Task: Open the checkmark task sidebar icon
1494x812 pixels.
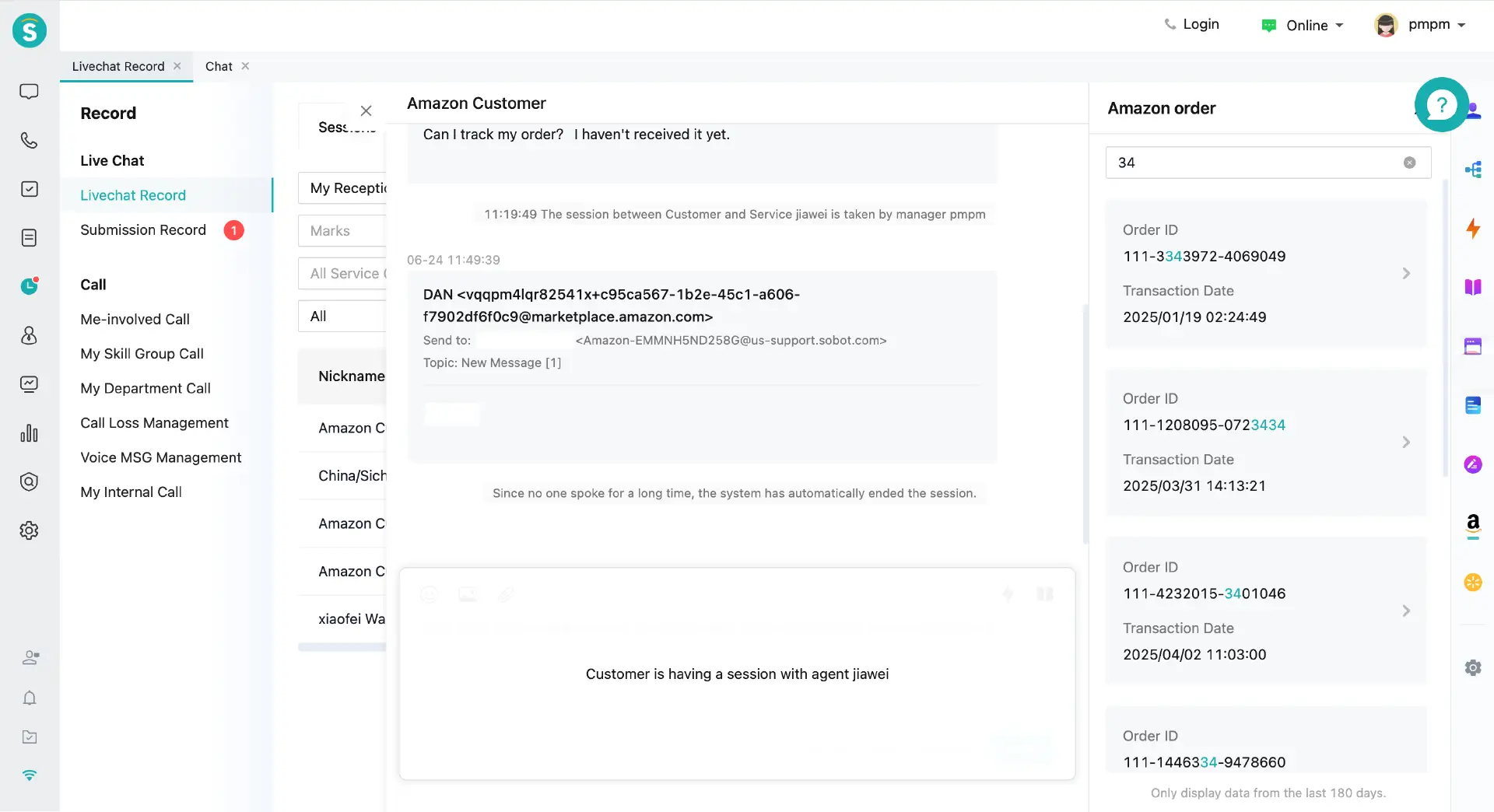Action: pyautogui.click(x=30, y=189)
